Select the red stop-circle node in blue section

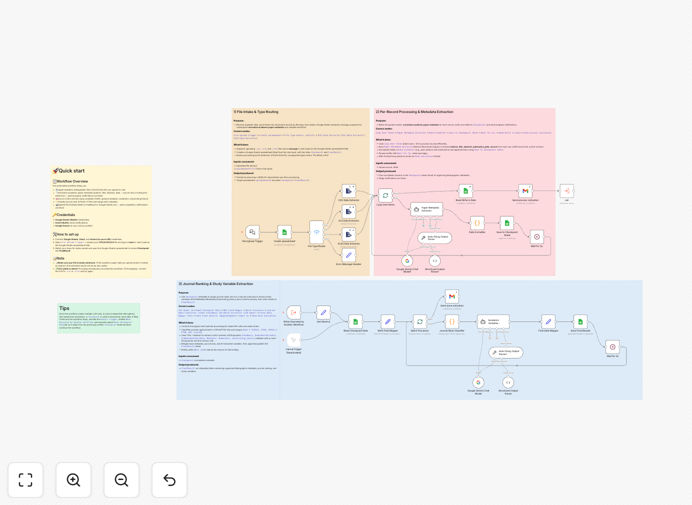(613, 347)
